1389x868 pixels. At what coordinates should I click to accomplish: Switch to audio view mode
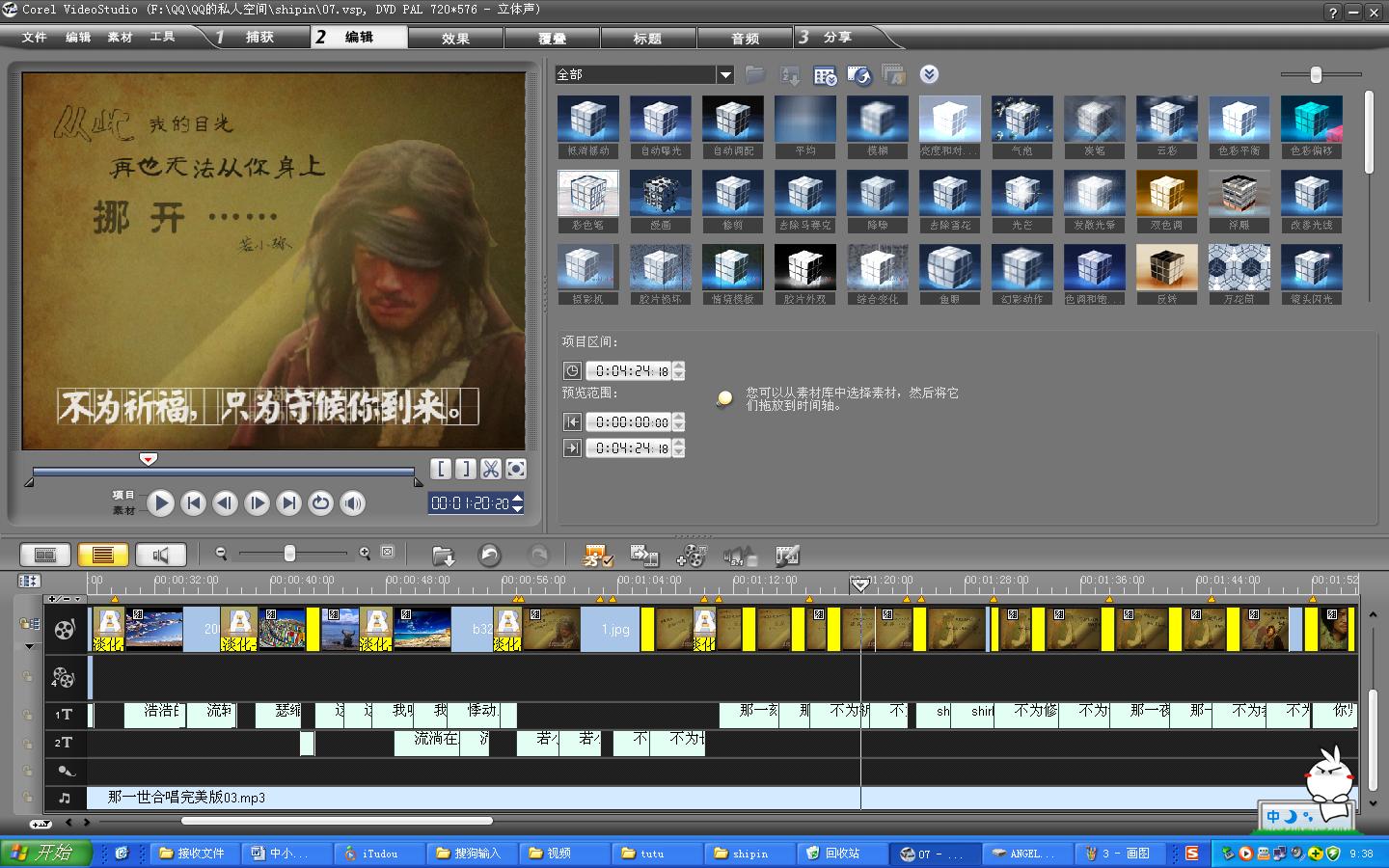click(x=160, y=555)
